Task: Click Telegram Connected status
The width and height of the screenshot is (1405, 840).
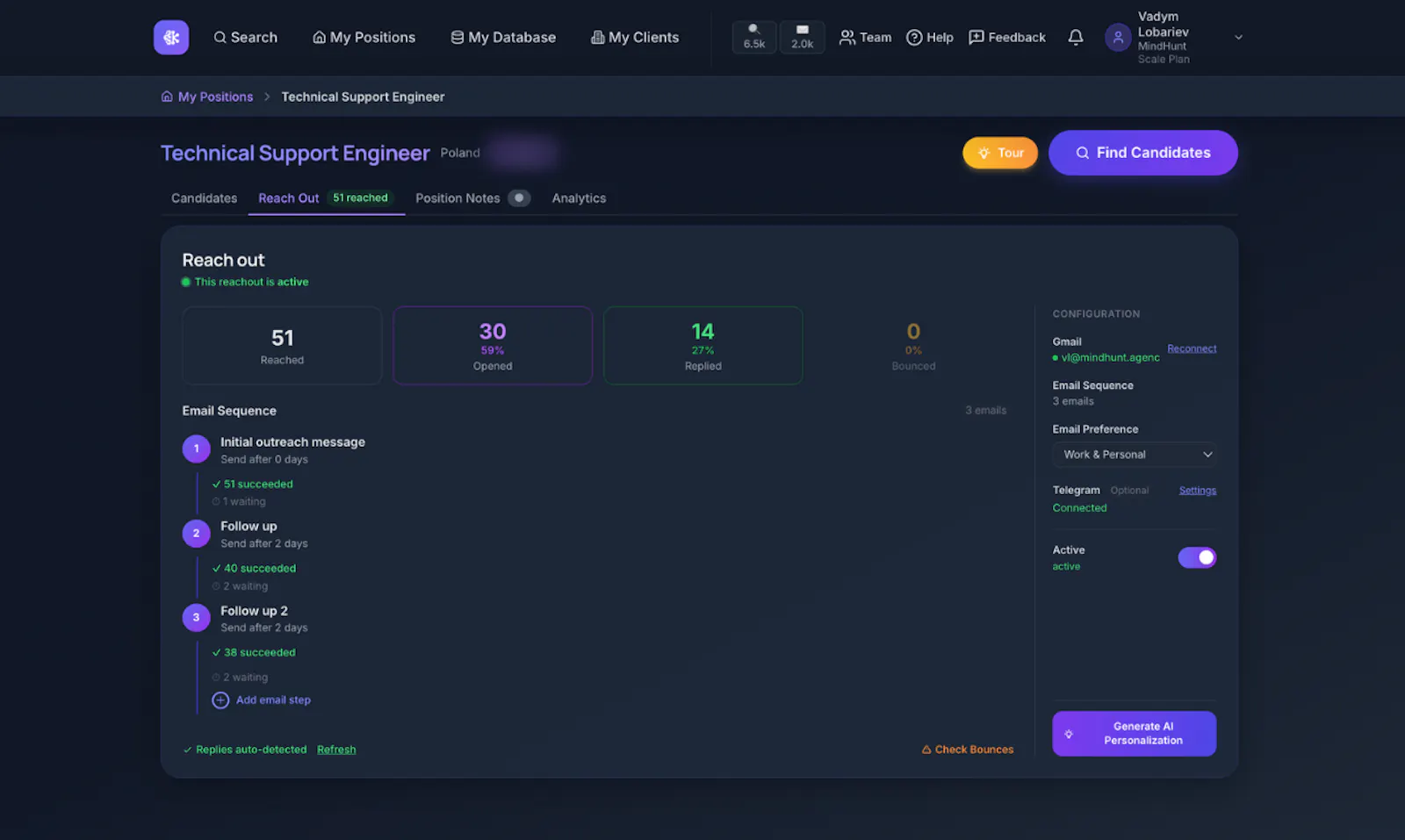Action: coord(1079,508)
